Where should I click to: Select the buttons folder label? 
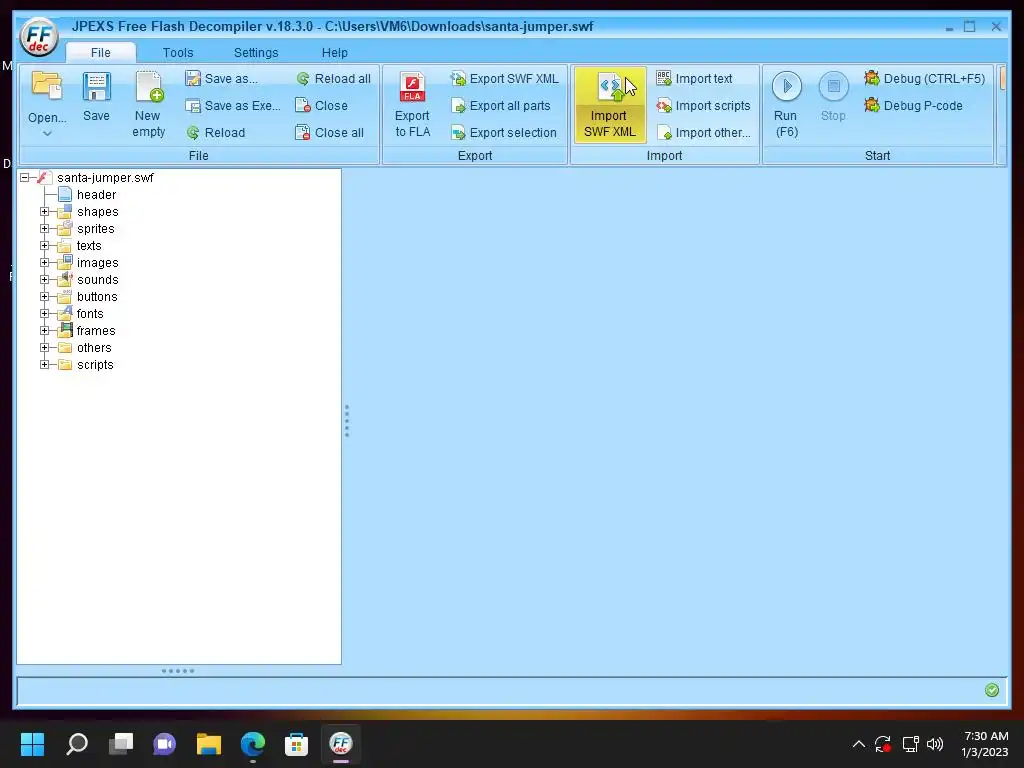(97, 296)
